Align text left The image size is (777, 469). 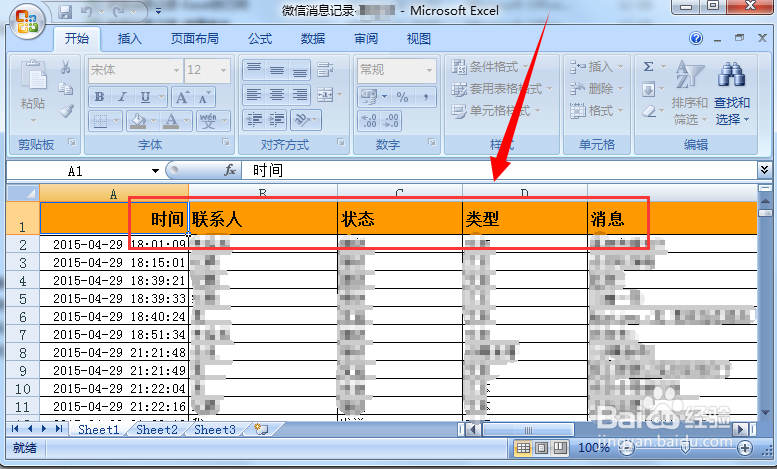(x=254, y=95)
